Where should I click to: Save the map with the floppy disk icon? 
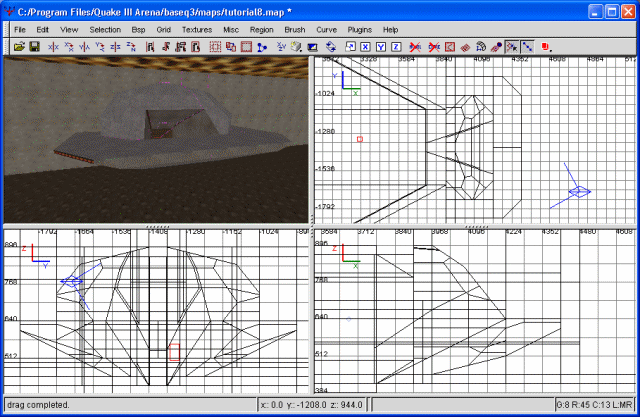click(35, 47)
